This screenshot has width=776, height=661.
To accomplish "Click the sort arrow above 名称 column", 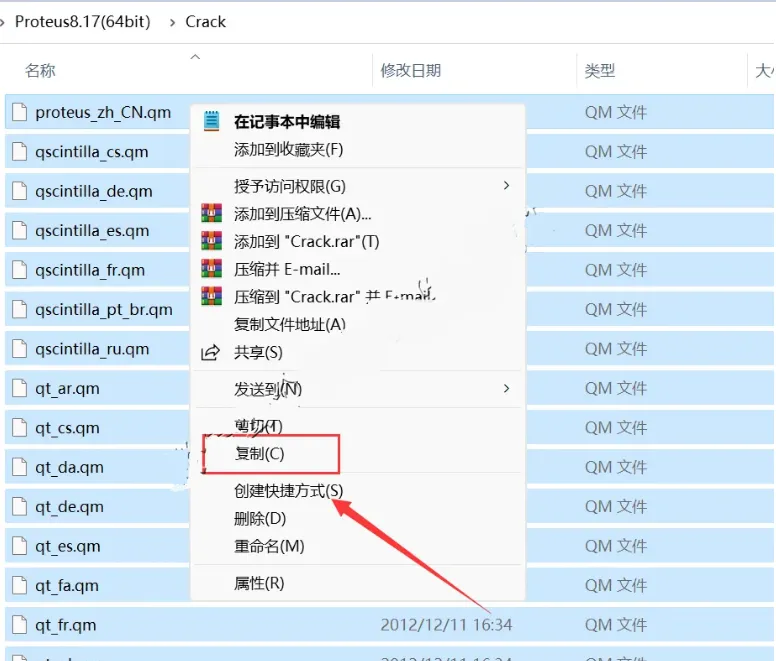I will point(195,57).
